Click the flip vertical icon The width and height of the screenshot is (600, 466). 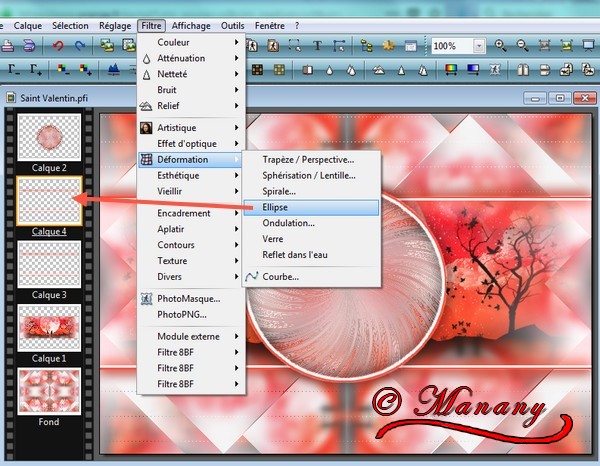[545, 70]
